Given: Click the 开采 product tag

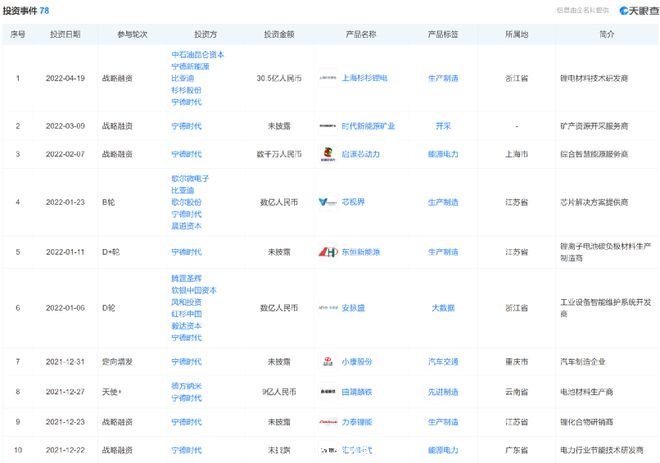Looking at the screenshot, I should pyautogui.click(x=443, y=126).
